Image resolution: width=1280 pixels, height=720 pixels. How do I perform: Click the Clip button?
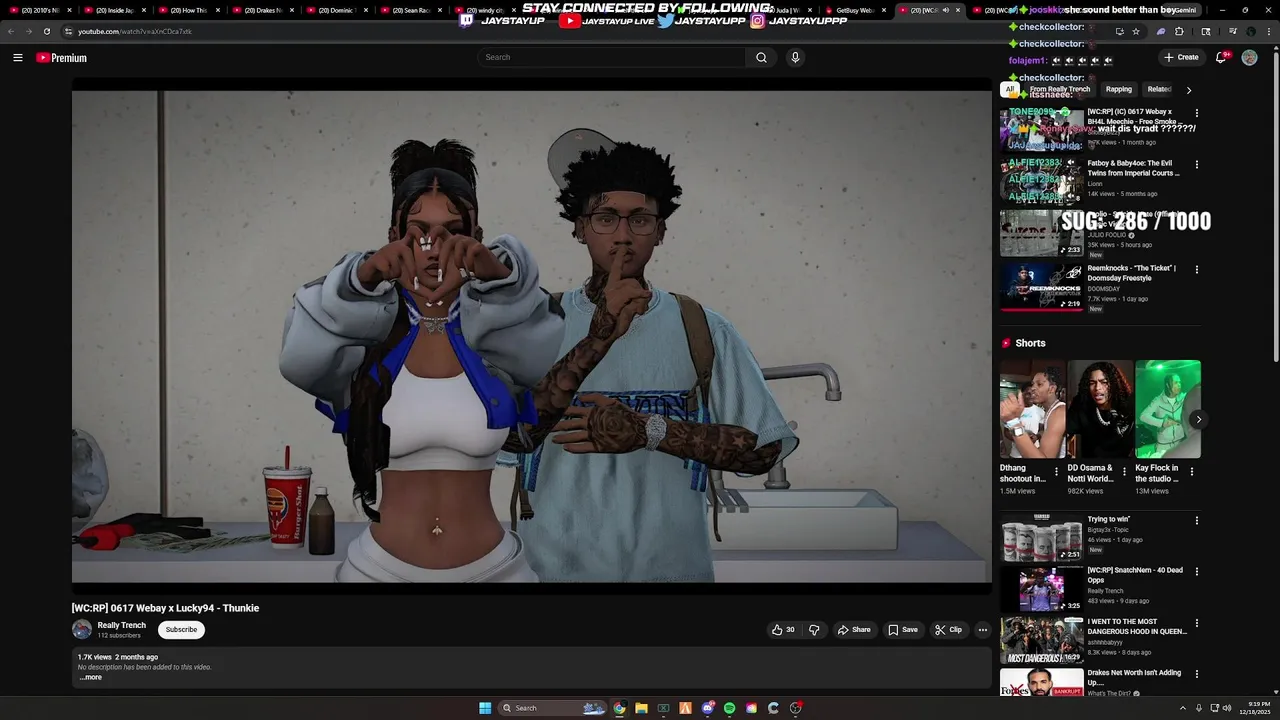pyautogui.click(x=948, y=630)
